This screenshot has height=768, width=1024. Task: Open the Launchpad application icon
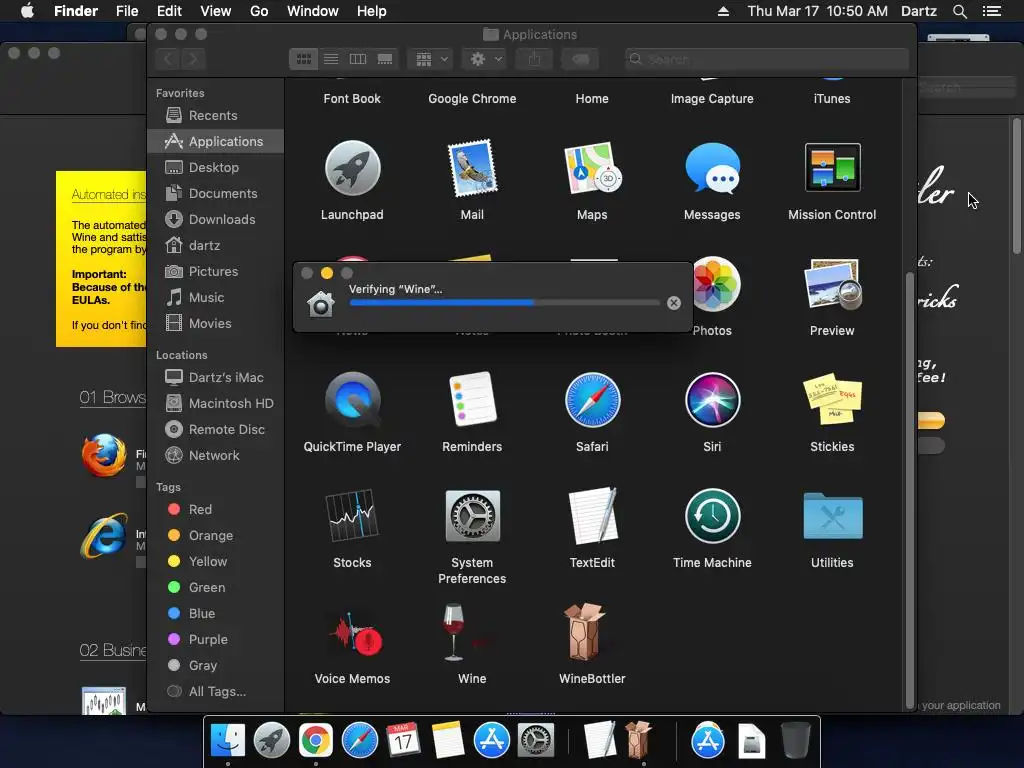[352, 168]
